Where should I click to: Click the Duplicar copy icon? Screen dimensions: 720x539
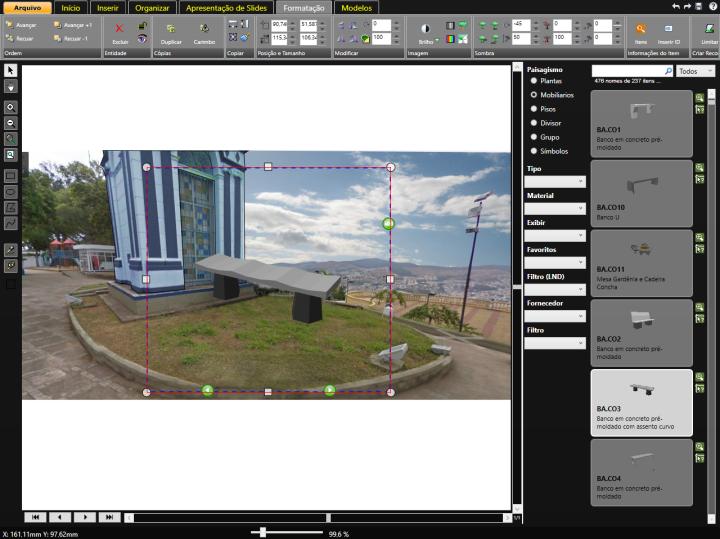click(171, 28)
